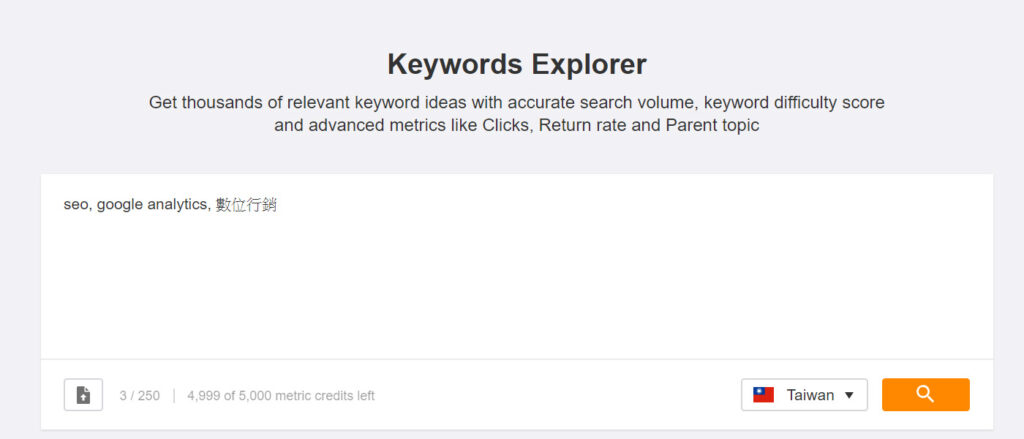The height and width of the screenshot is (439, 1024).
Task: Select the "Taiwan" country label
Action: point(810,395)
